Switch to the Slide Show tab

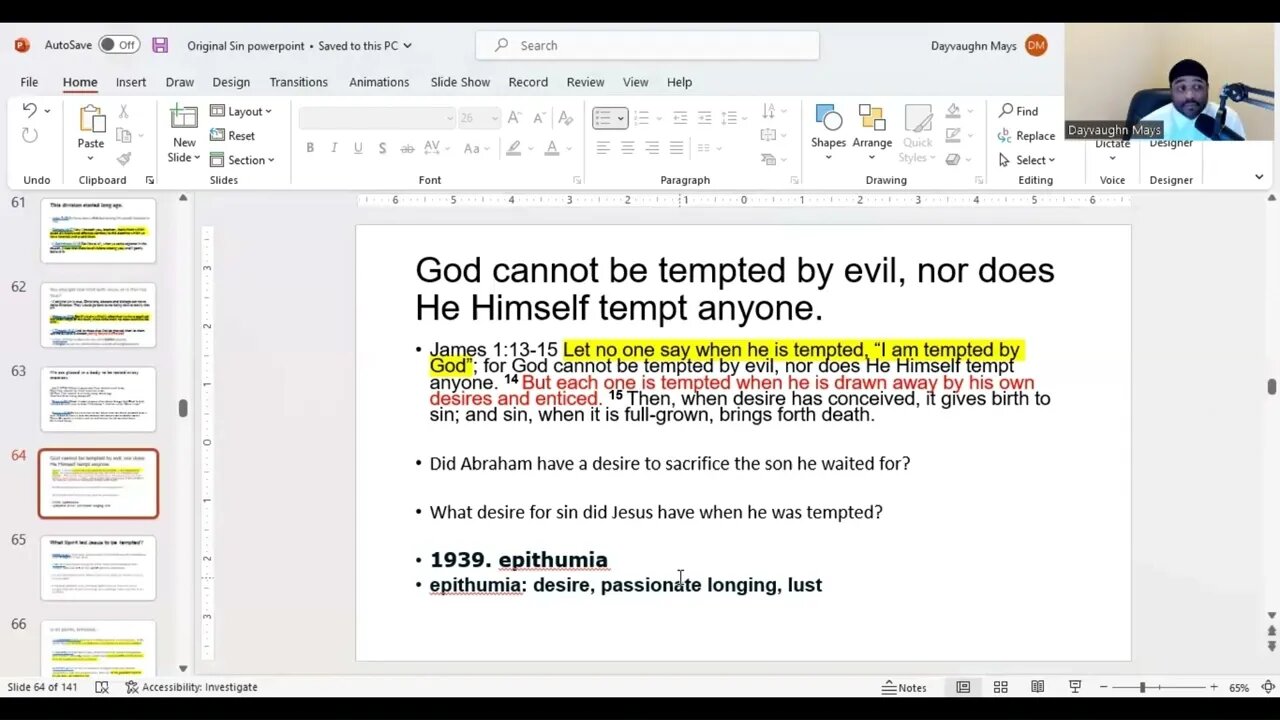pos(460,82)
